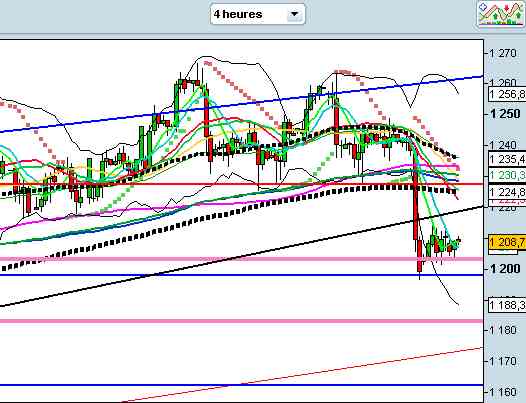Select the blue rising upper channel trendline
Viewport: 526px width, 403px height.
[242, 104]
